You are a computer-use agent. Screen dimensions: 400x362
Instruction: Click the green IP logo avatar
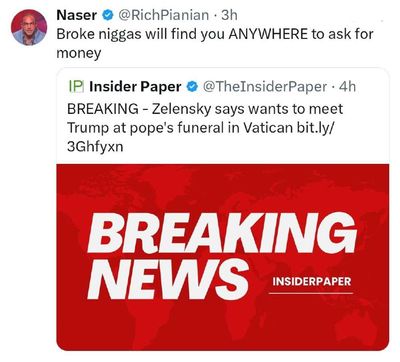point(76,87)
